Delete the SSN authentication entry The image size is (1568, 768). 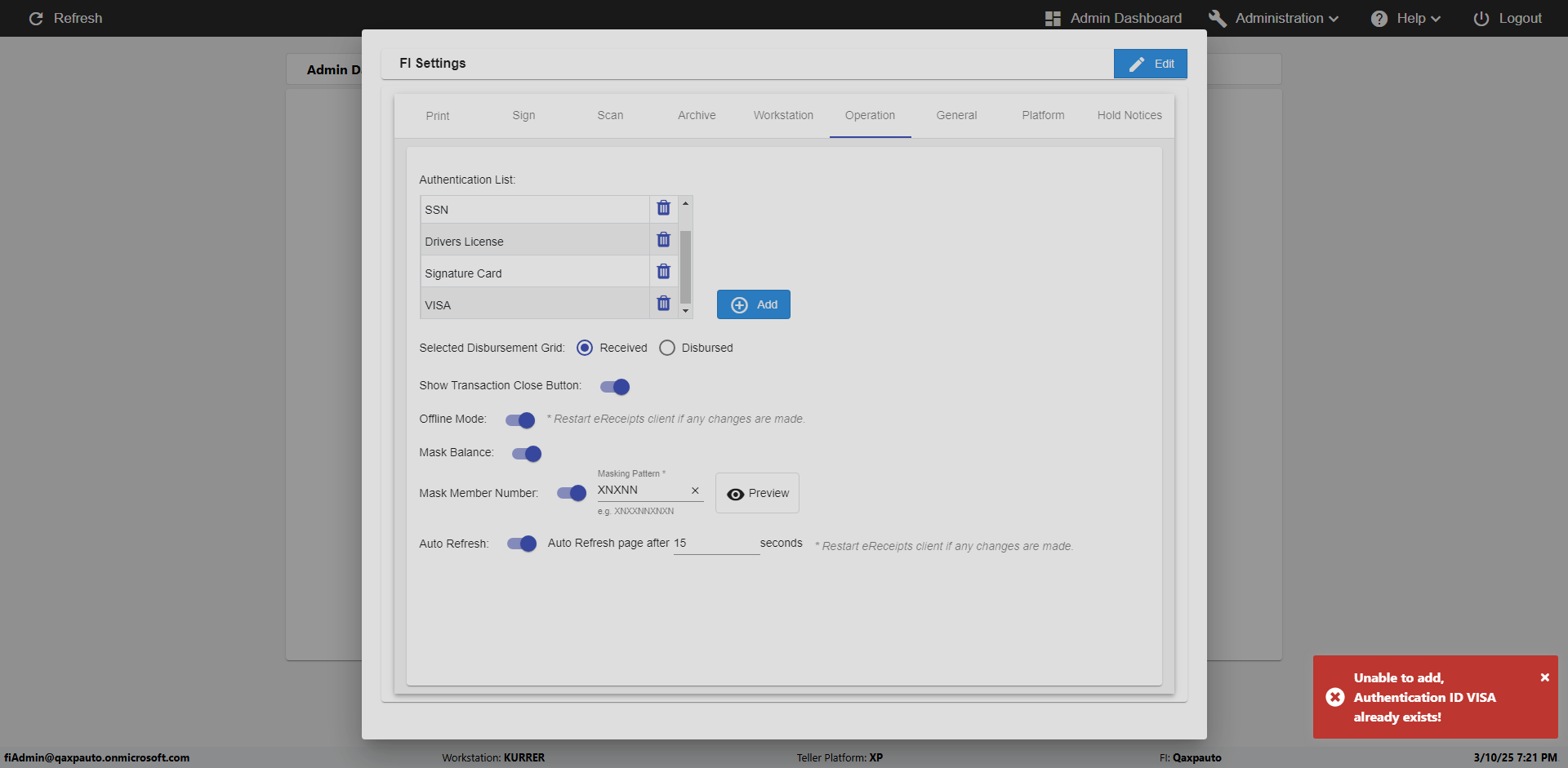pos(663,208)
